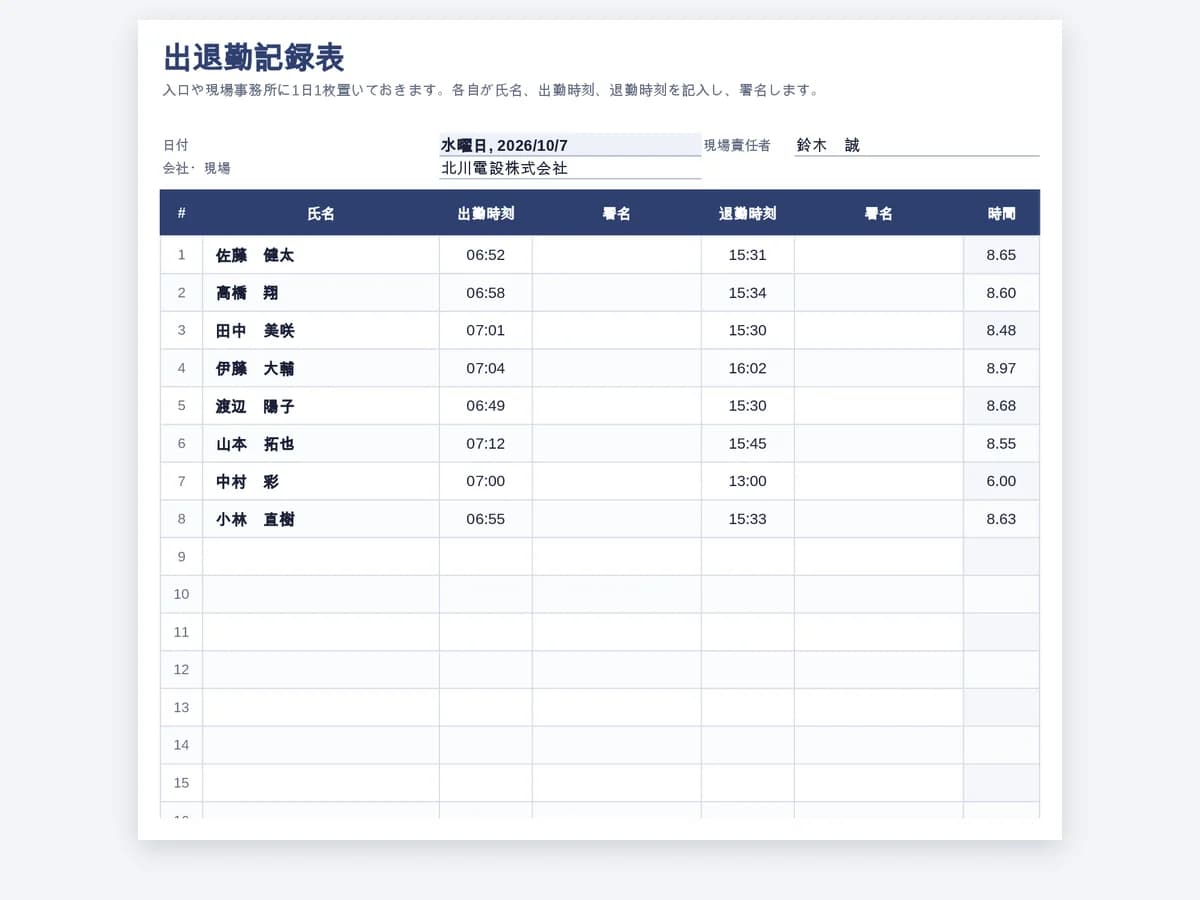Click the empty name cell in row 12
Screen dimensions: 1200x900
pos(321,670)
